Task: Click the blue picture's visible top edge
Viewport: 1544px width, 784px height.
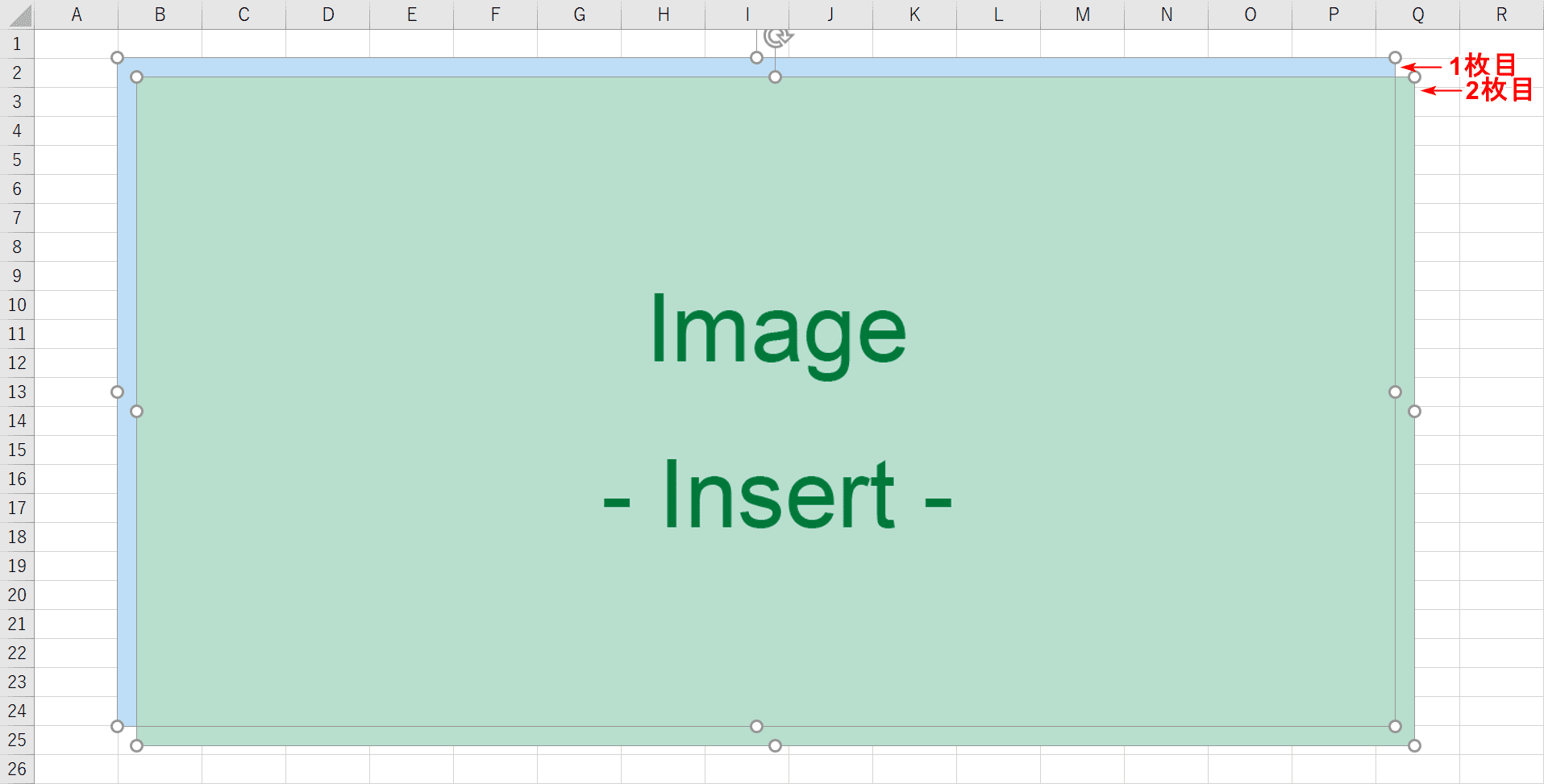Action: point(756,67)
